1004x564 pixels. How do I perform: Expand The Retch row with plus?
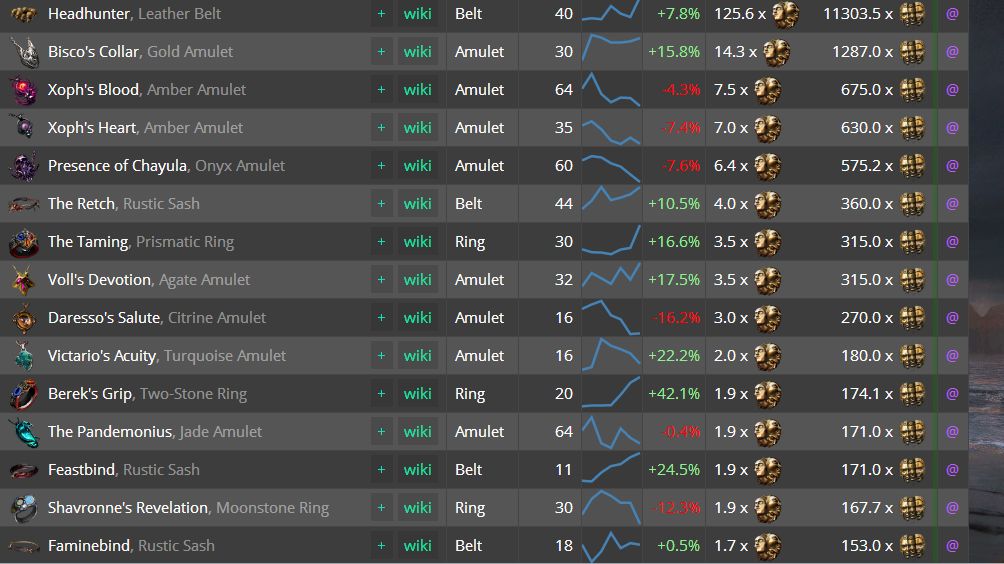(381, 204)
